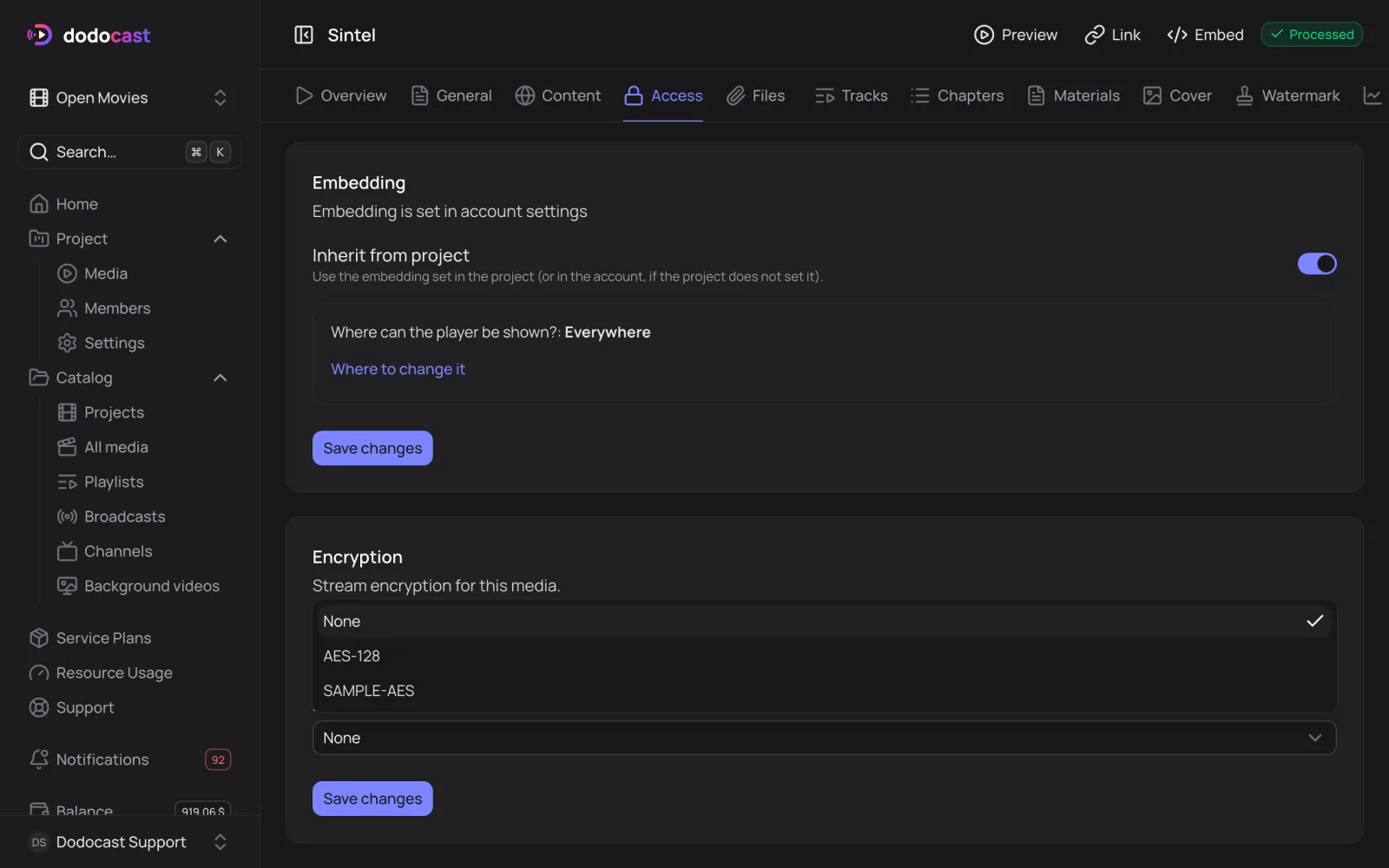Click the Link chain icon
Image resolution: width=1389 pixels, height=868 pixels.
pyautogui.click(x=1095, y=35)
